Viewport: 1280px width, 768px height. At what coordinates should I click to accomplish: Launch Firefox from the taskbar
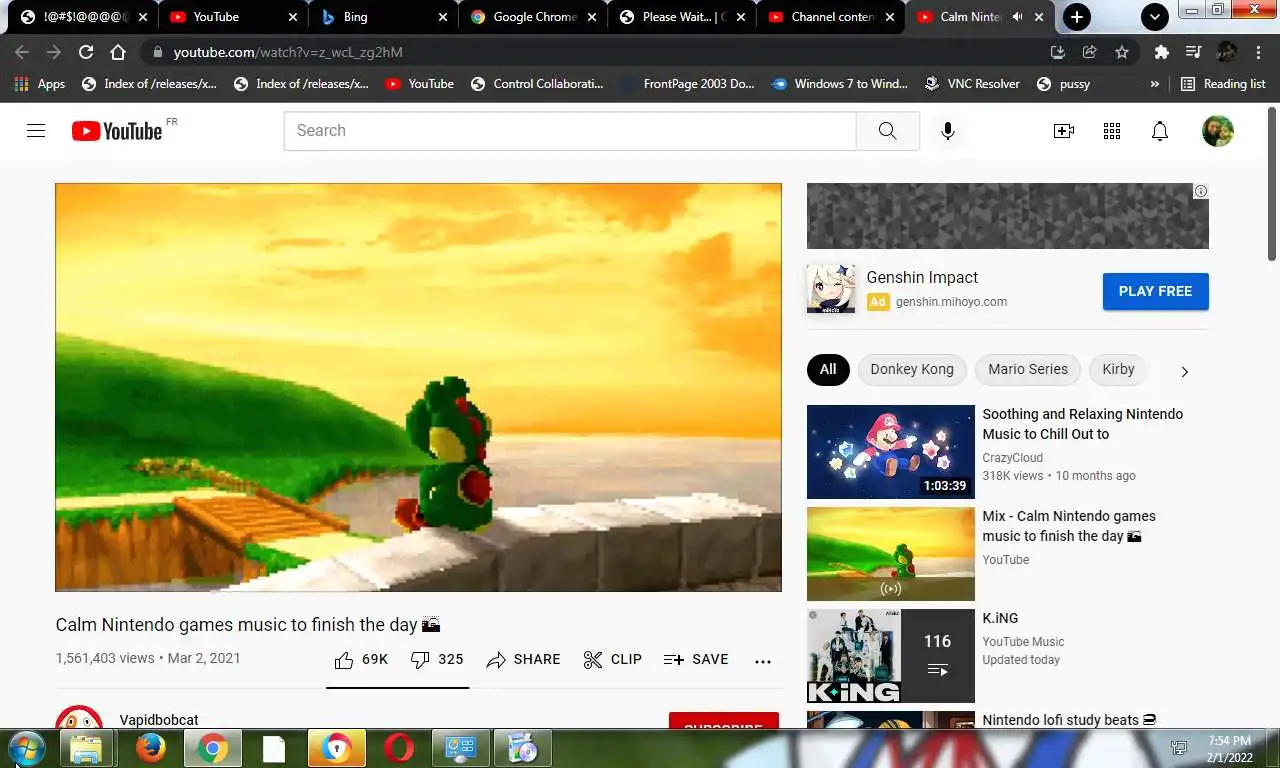pyautogui.click(x=151, y=748)
